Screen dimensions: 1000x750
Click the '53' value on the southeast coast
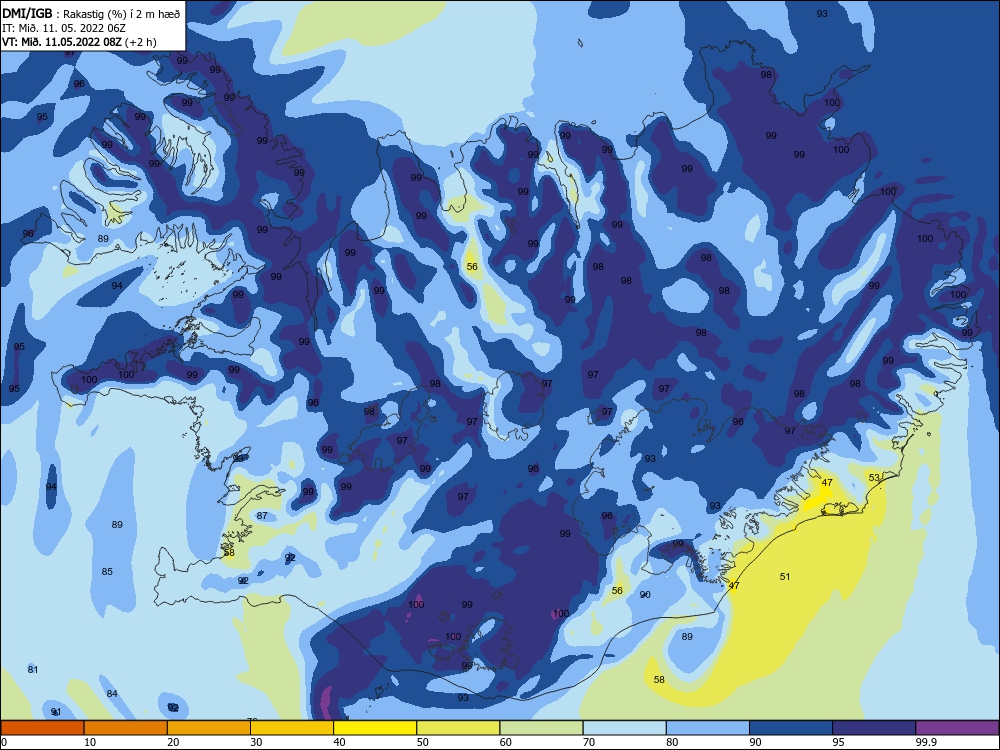point(874,477)
